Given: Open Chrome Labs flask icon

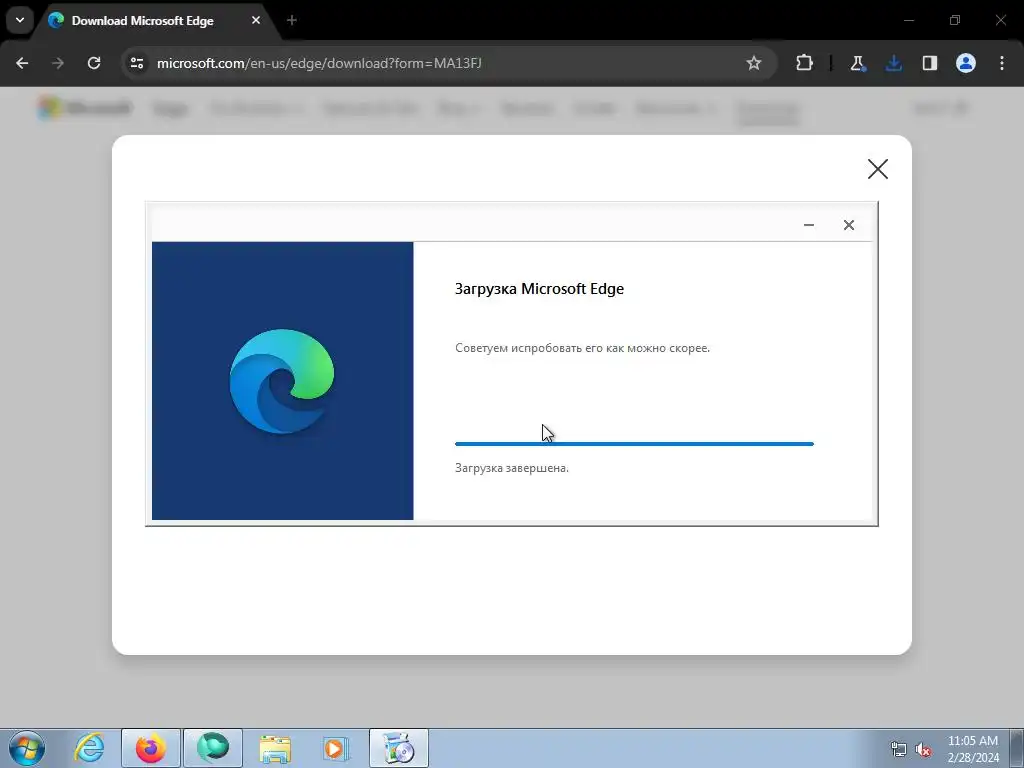Looking at the screenshot, I should point(857,63).
